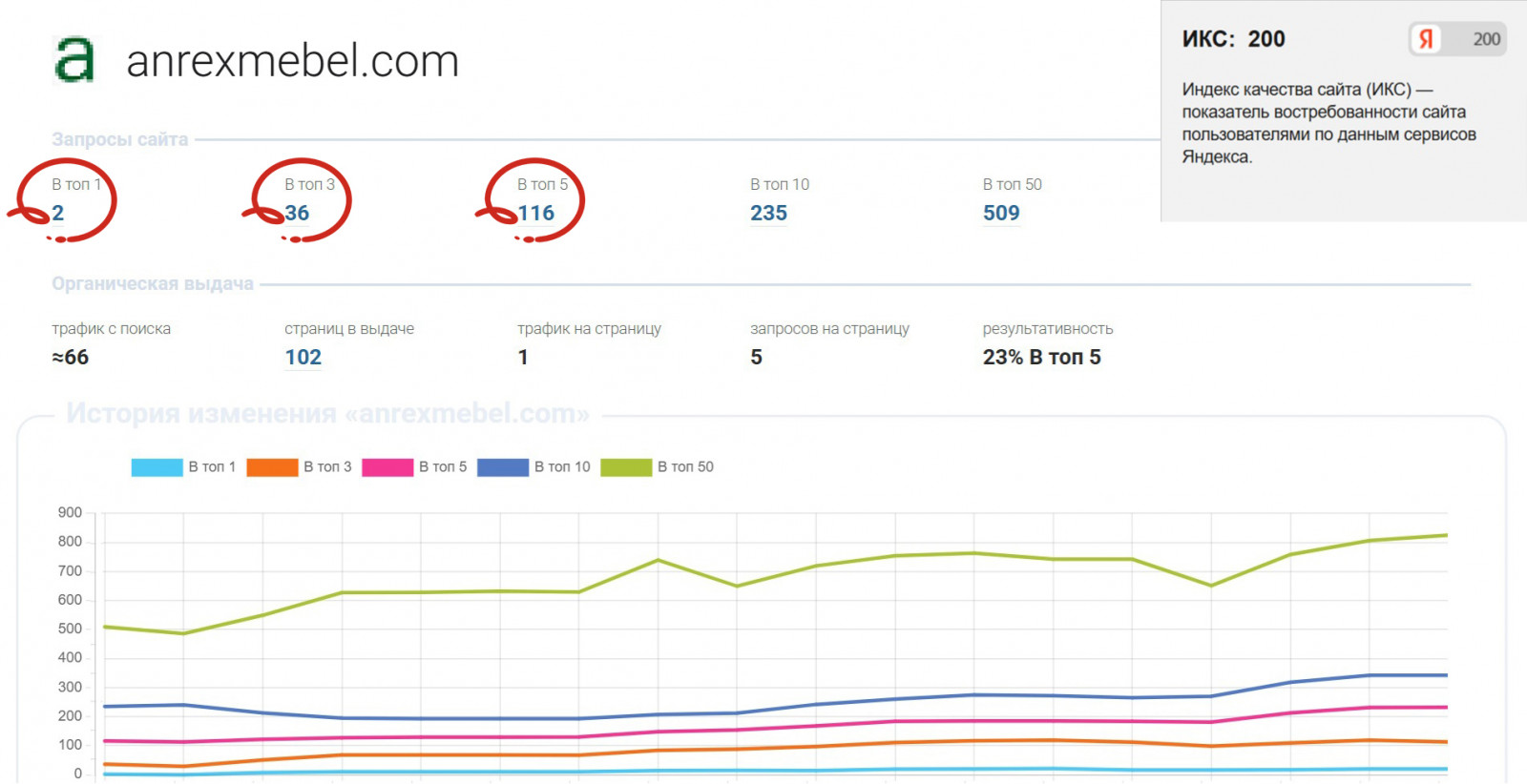Toggle the green 'В топ 50' legend swatch
The height and width of the screenshot is (784, 1527).
(626, 467)
